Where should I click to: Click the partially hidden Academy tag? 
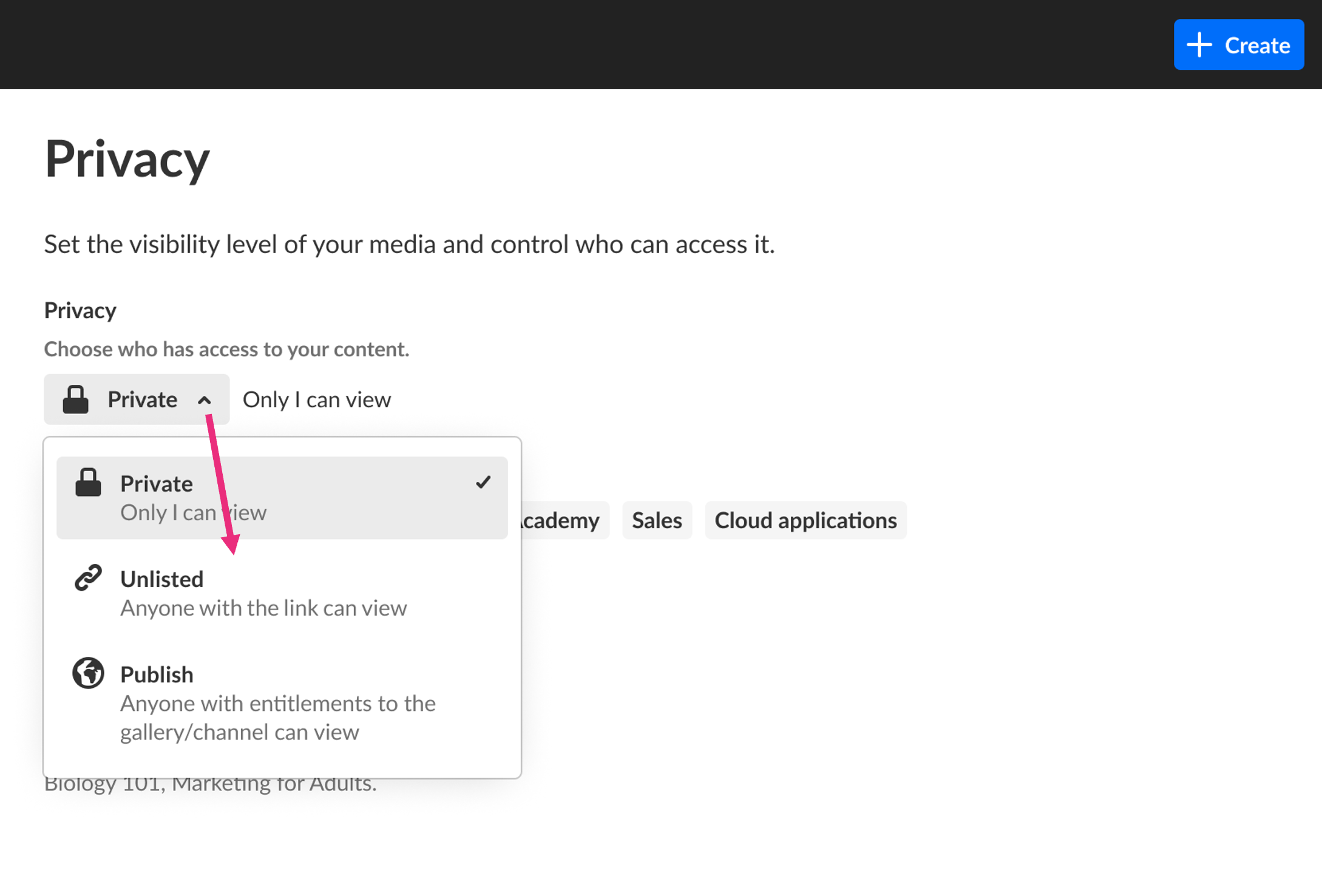(x=563, y=520)
